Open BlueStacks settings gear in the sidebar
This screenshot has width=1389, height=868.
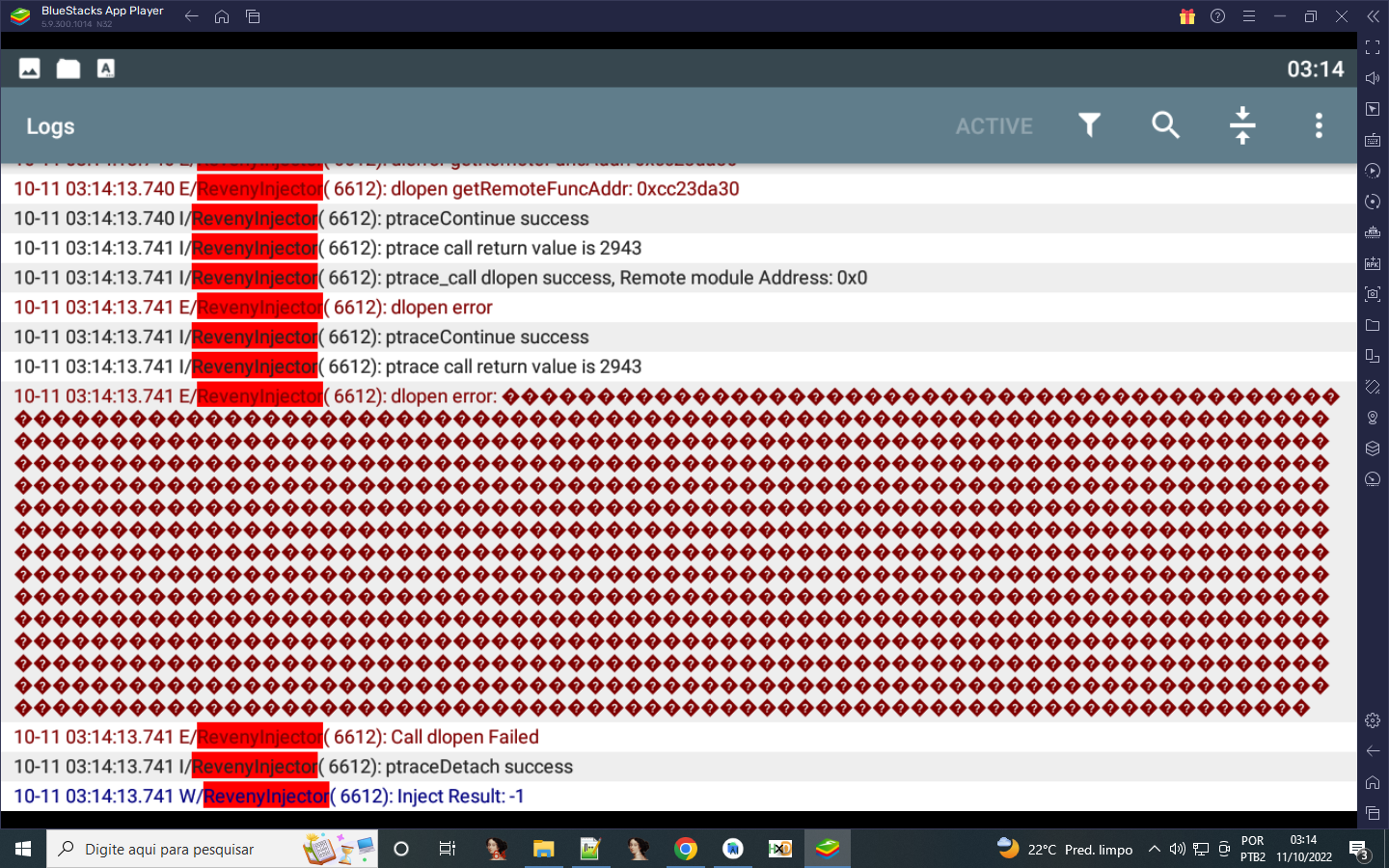1373,719
